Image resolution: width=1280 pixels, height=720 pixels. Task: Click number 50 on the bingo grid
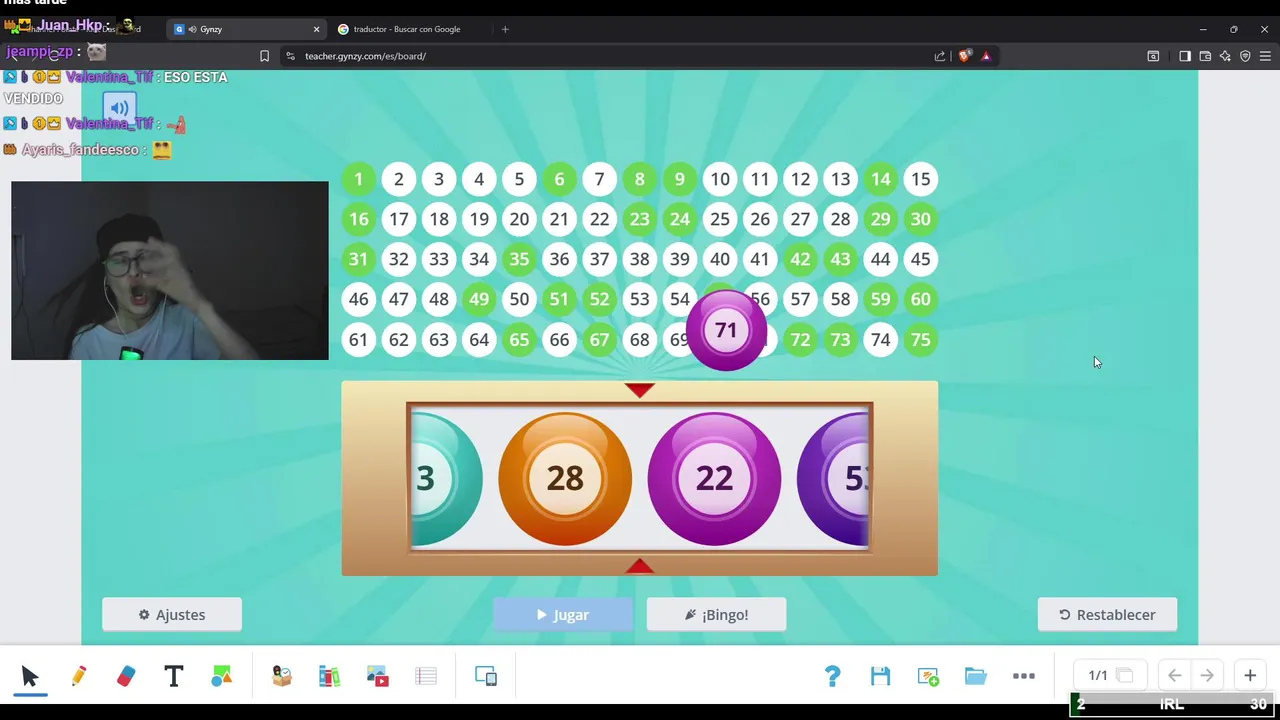click(519, 299)
